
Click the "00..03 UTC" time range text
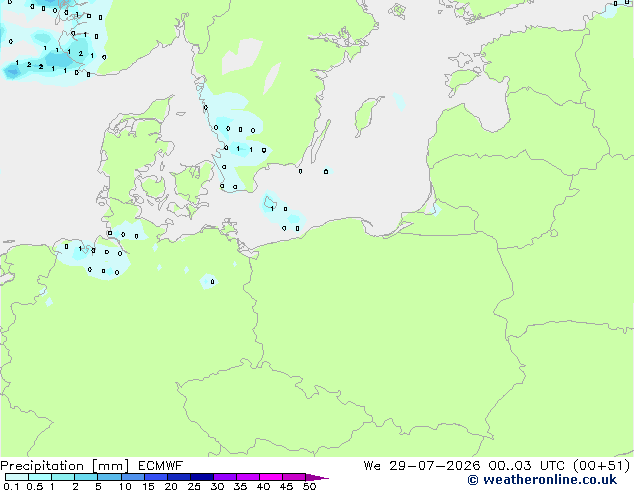(x=526, y=466)
